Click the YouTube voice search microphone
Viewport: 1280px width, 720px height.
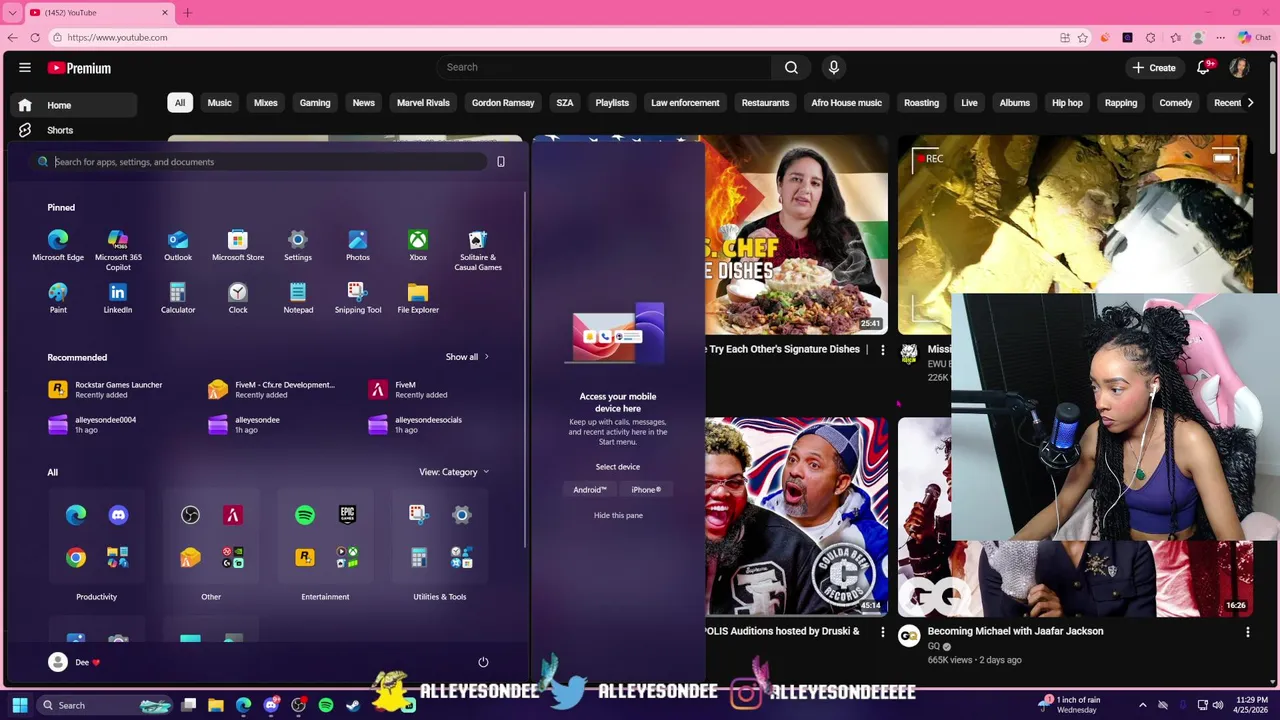(833, 67)
